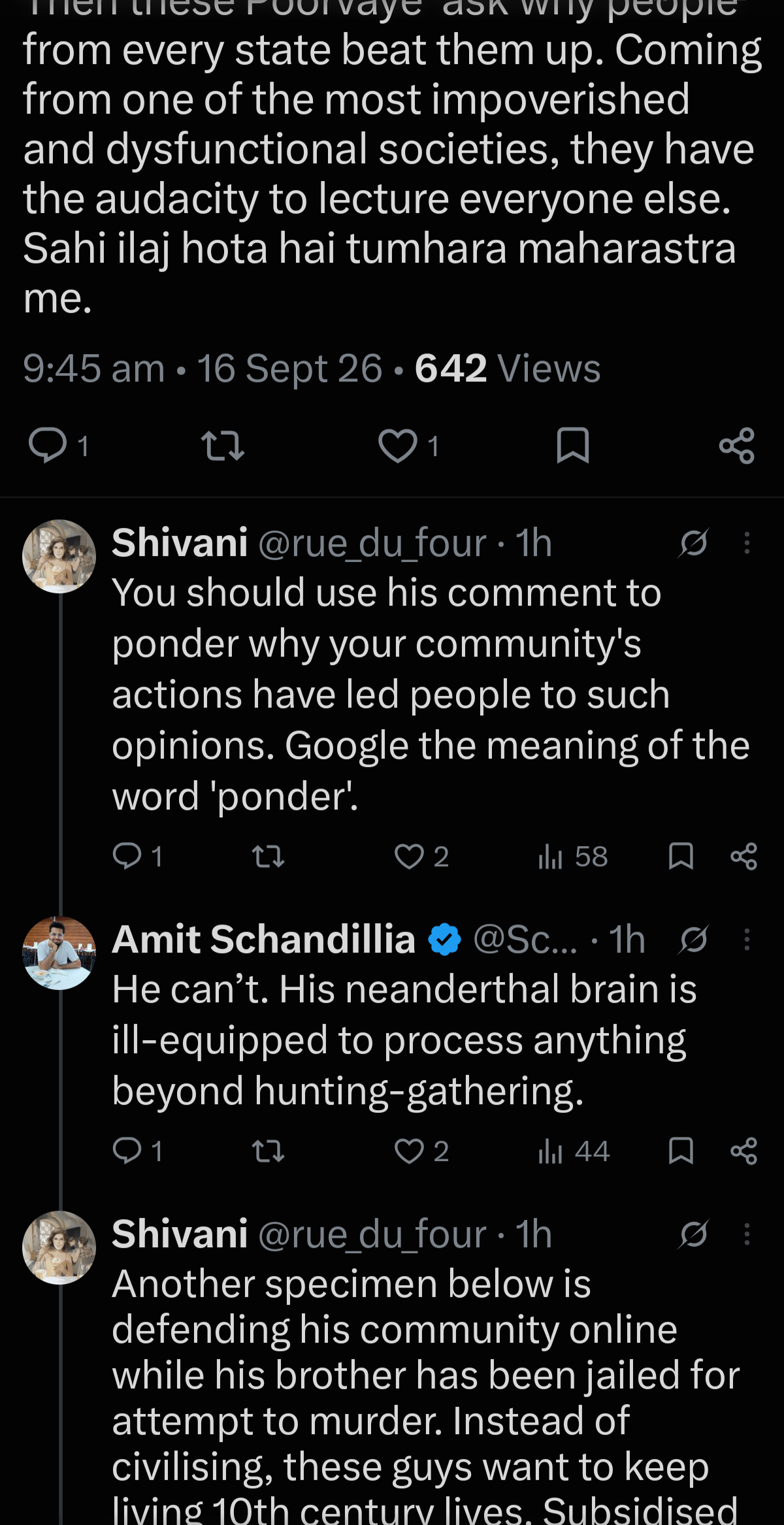Share Shivani's 'ponder' reply

coord(744,856)
